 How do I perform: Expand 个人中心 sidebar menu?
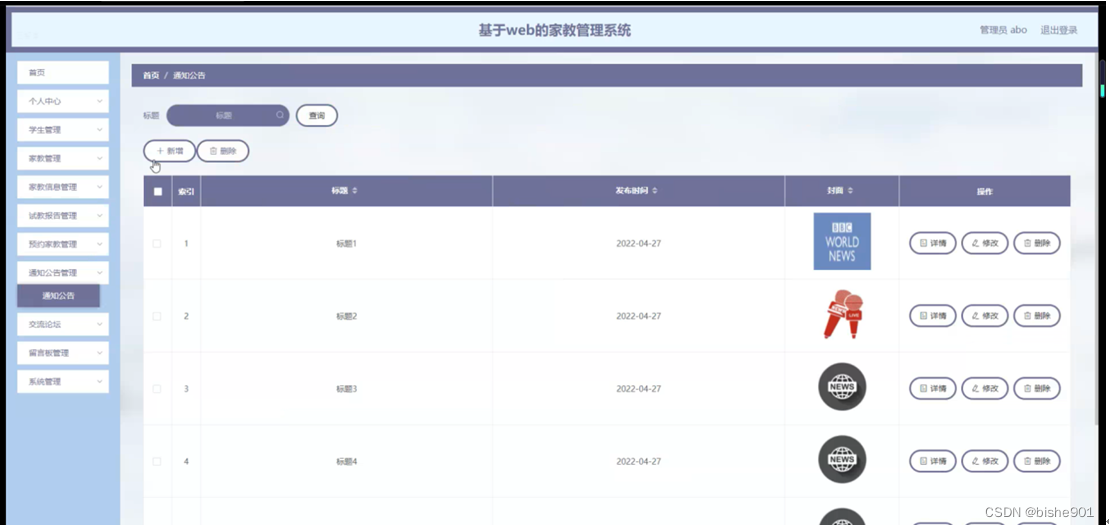coord(63,101)
